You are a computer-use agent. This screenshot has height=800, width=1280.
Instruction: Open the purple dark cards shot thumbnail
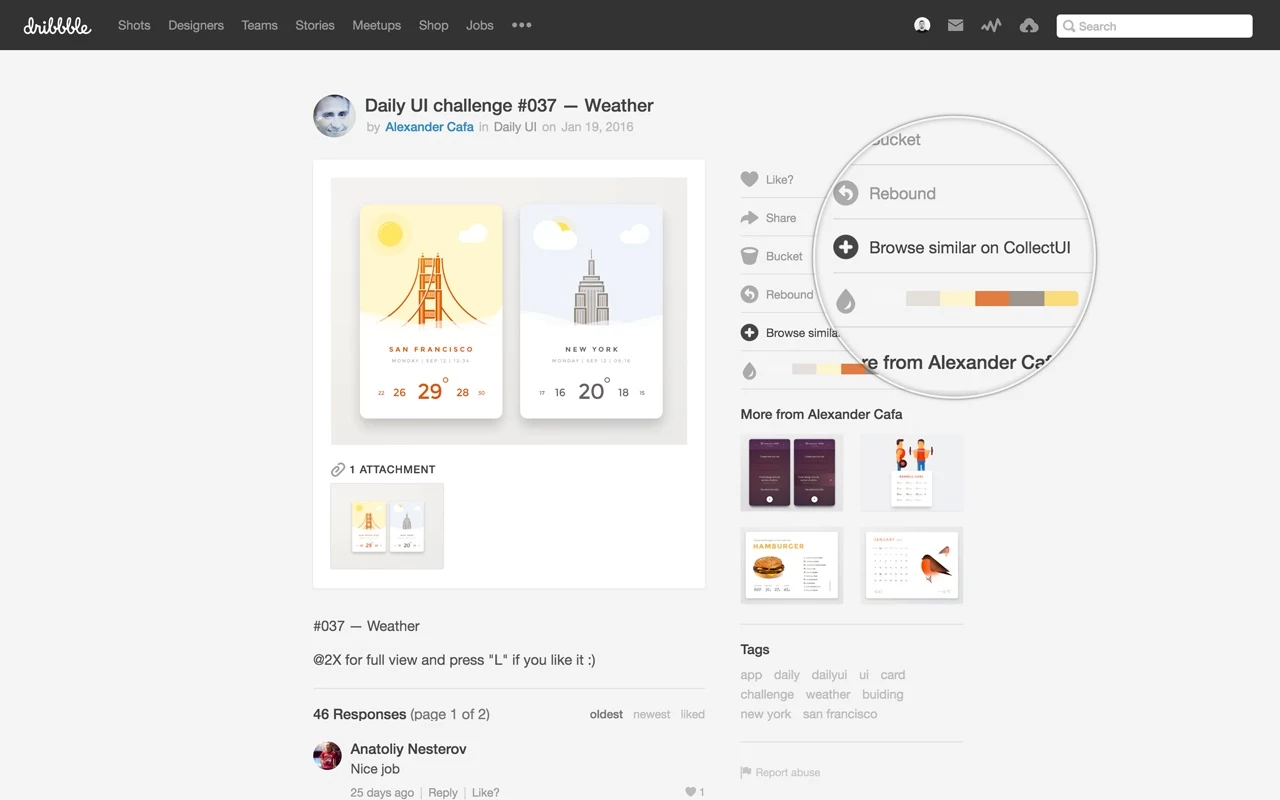792,472
